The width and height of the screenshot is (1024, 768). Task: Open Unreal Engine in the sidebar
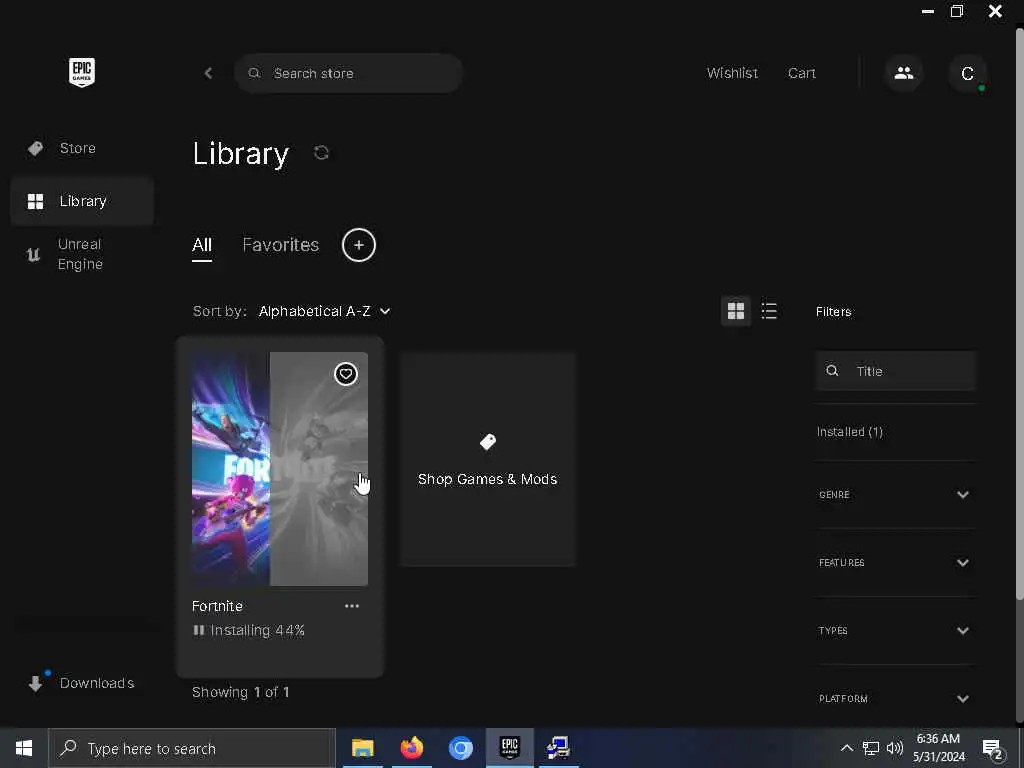(82, 254)
